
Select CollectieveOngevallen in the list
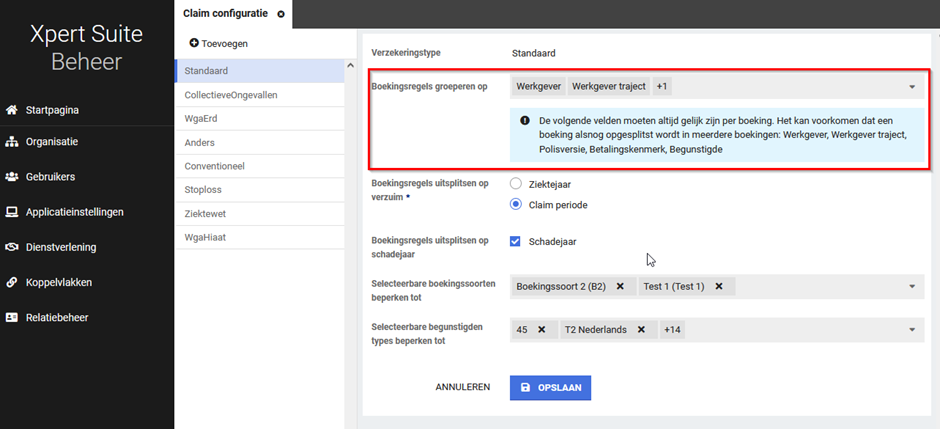231,95
